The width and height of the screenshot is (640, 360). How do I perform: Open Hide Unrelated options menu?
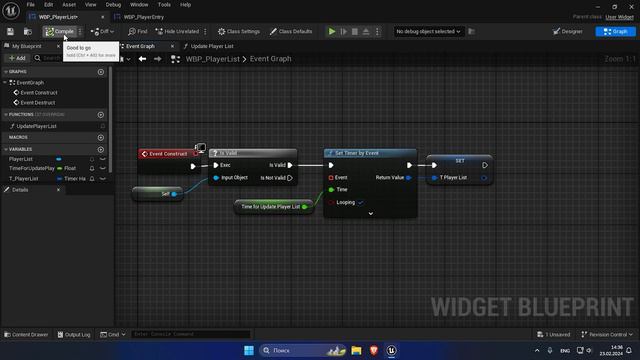click(205, 31)
